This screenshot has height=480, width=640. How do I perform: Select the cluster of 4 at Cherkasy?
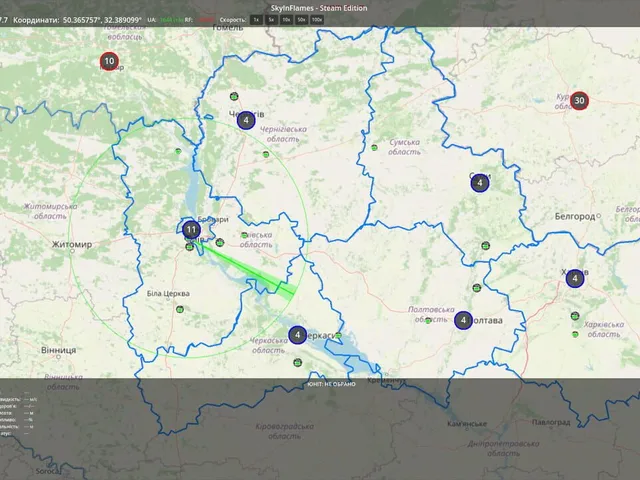tap(298, 335)
